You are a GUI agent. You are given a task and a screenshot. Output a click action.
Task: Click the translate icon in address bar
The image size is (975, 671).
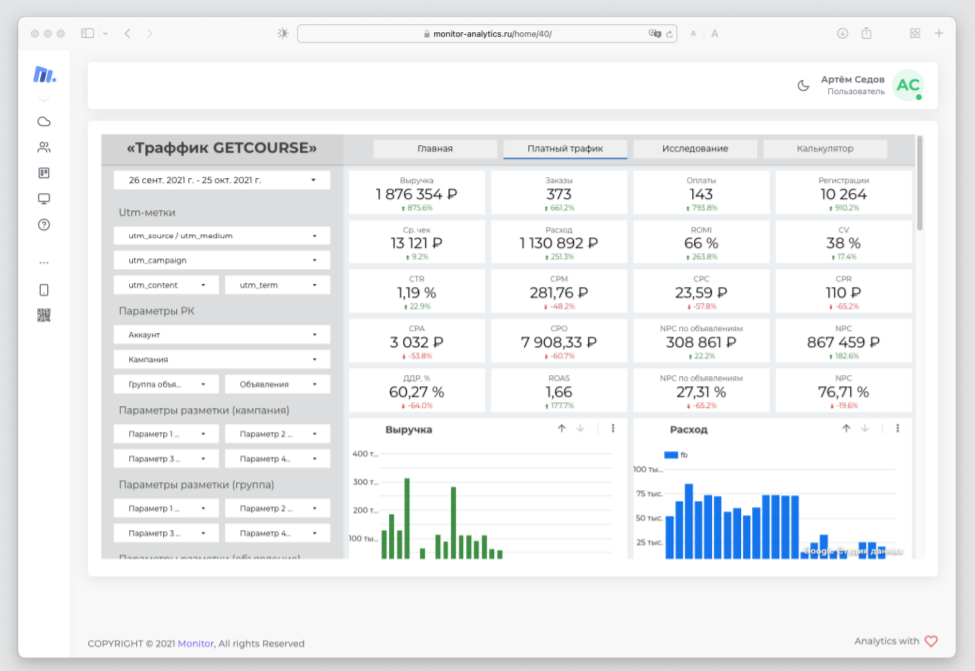pyautogui.click(x=654, y=34)
